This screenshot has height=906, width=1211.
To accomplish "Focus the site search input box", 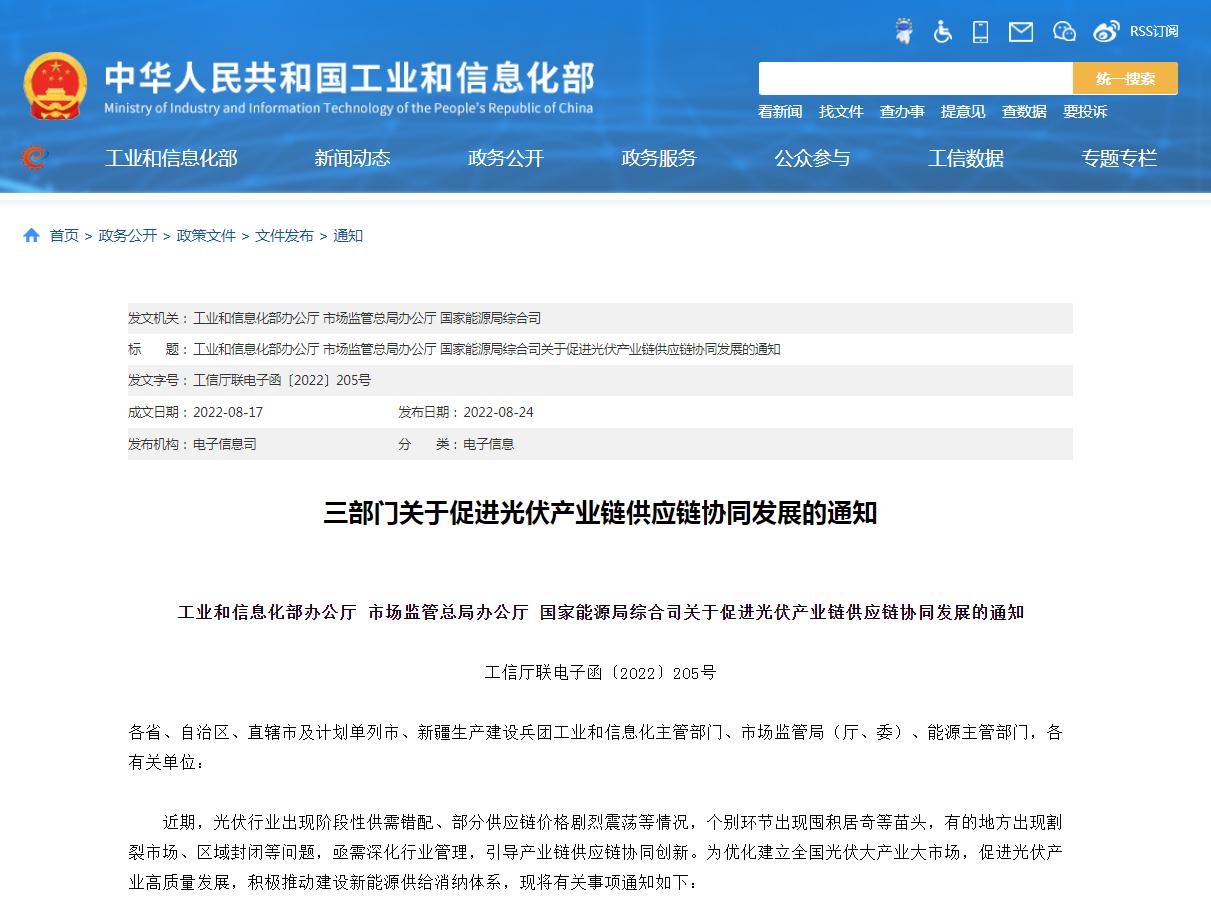I will [x=915, y=78].
